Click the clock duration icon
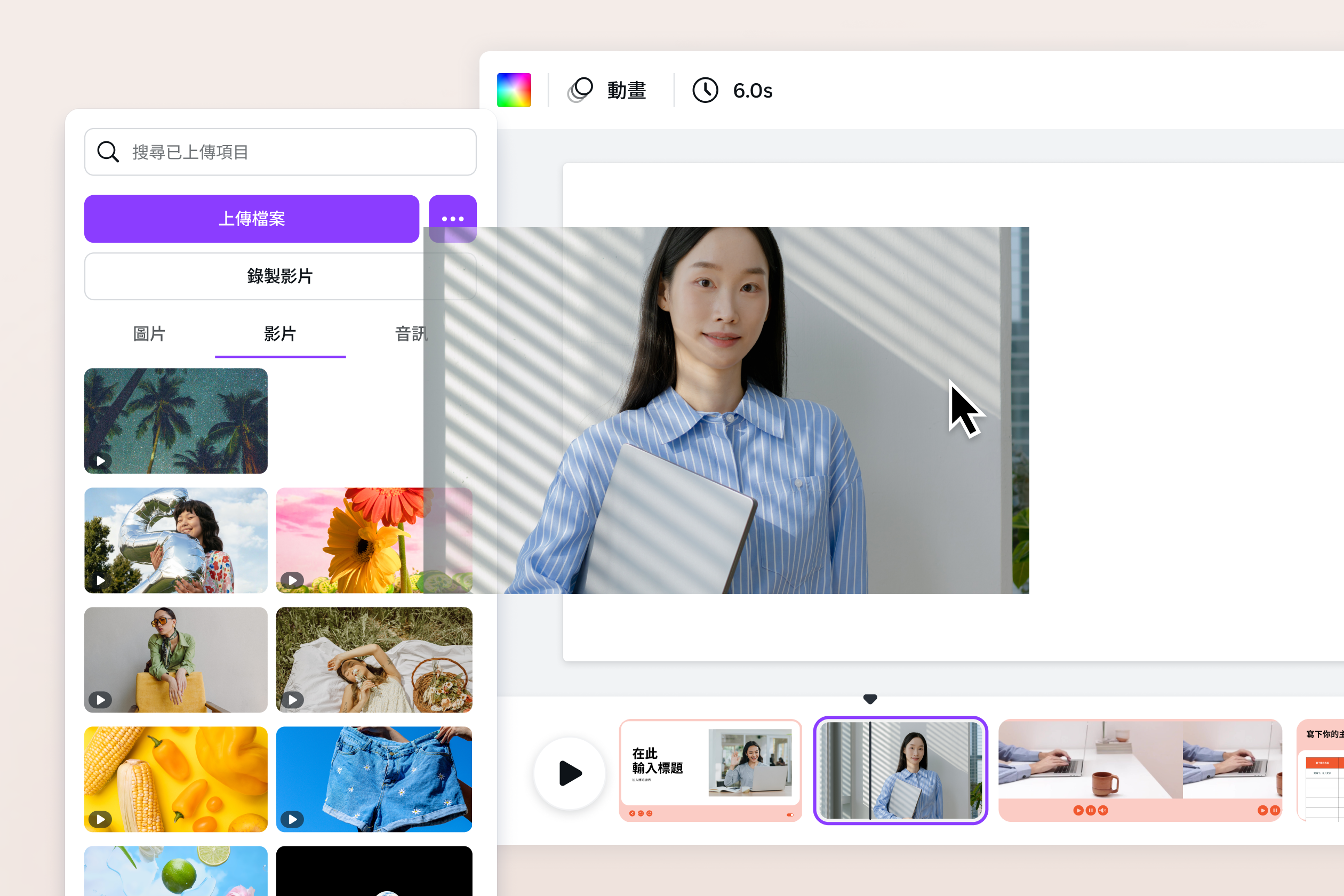Image resolution: width=1344 pixels, height=896 pixels. 705,90
